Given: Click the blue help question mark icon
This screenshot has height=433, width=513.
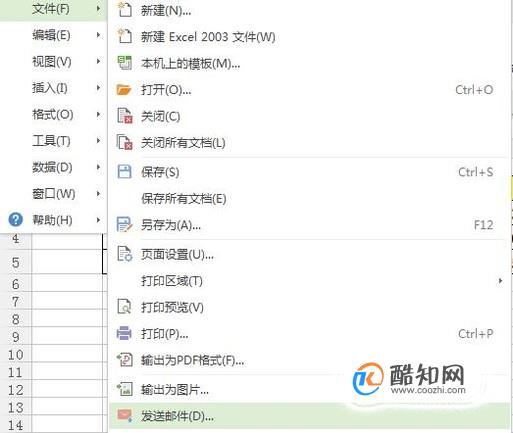Looking at the screenshot, I should click(x=16, y=220).
